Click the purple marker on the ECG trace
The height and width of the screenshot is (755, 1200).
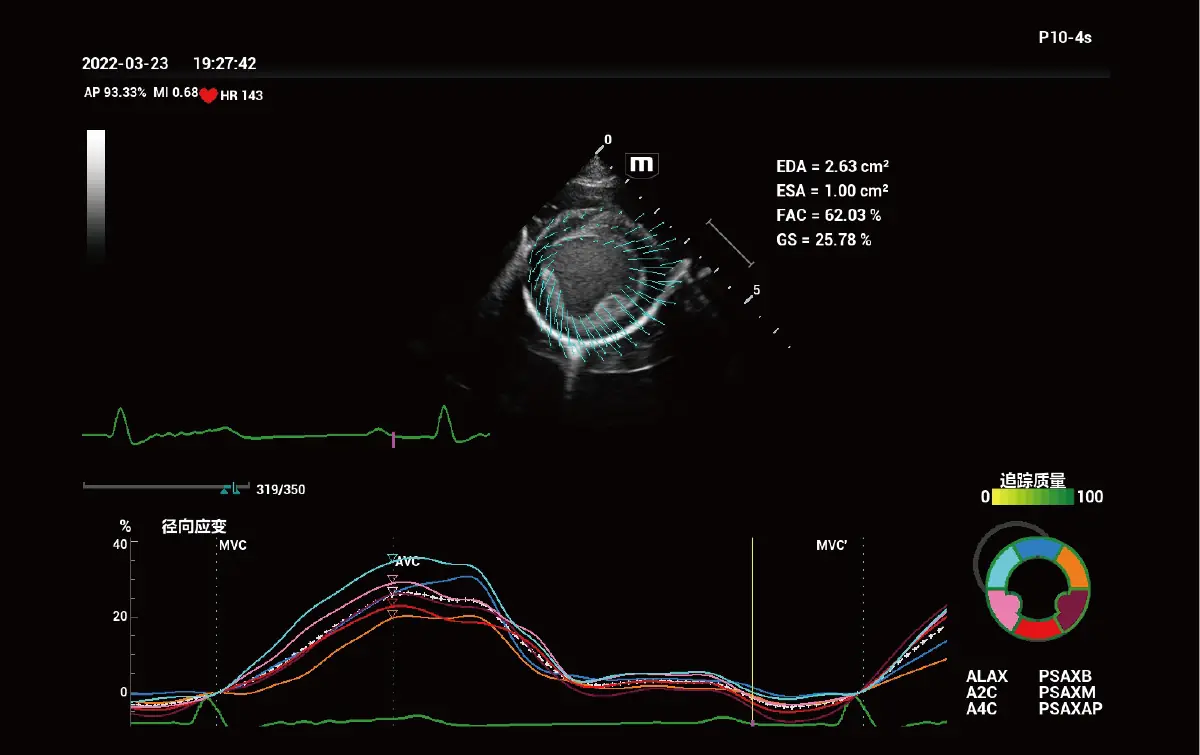[393, 439]
